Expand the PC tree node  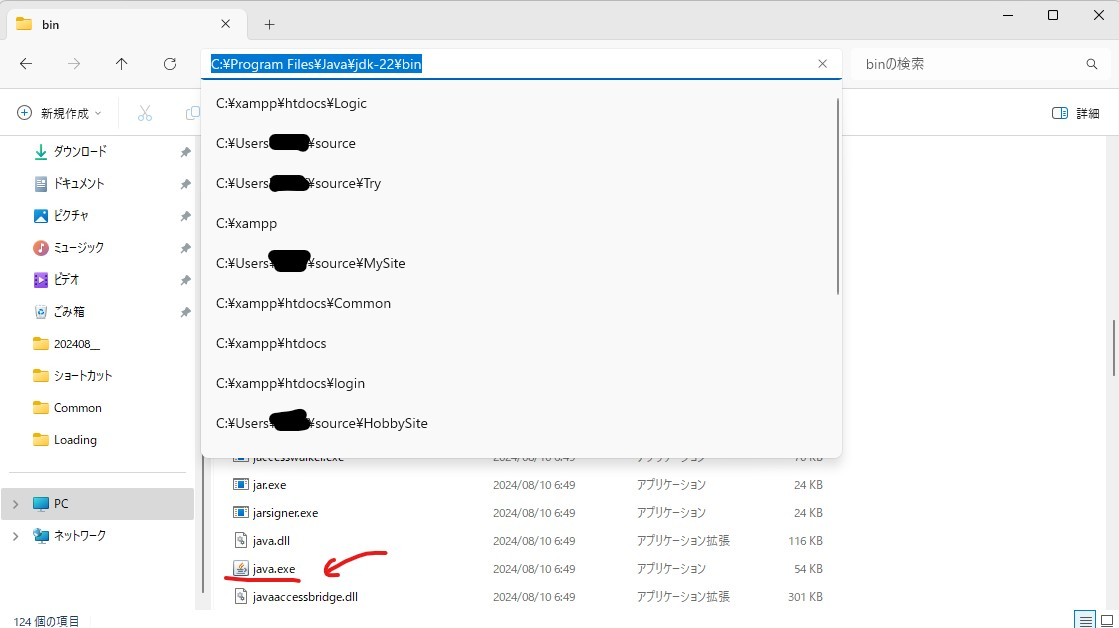point(15,504)
